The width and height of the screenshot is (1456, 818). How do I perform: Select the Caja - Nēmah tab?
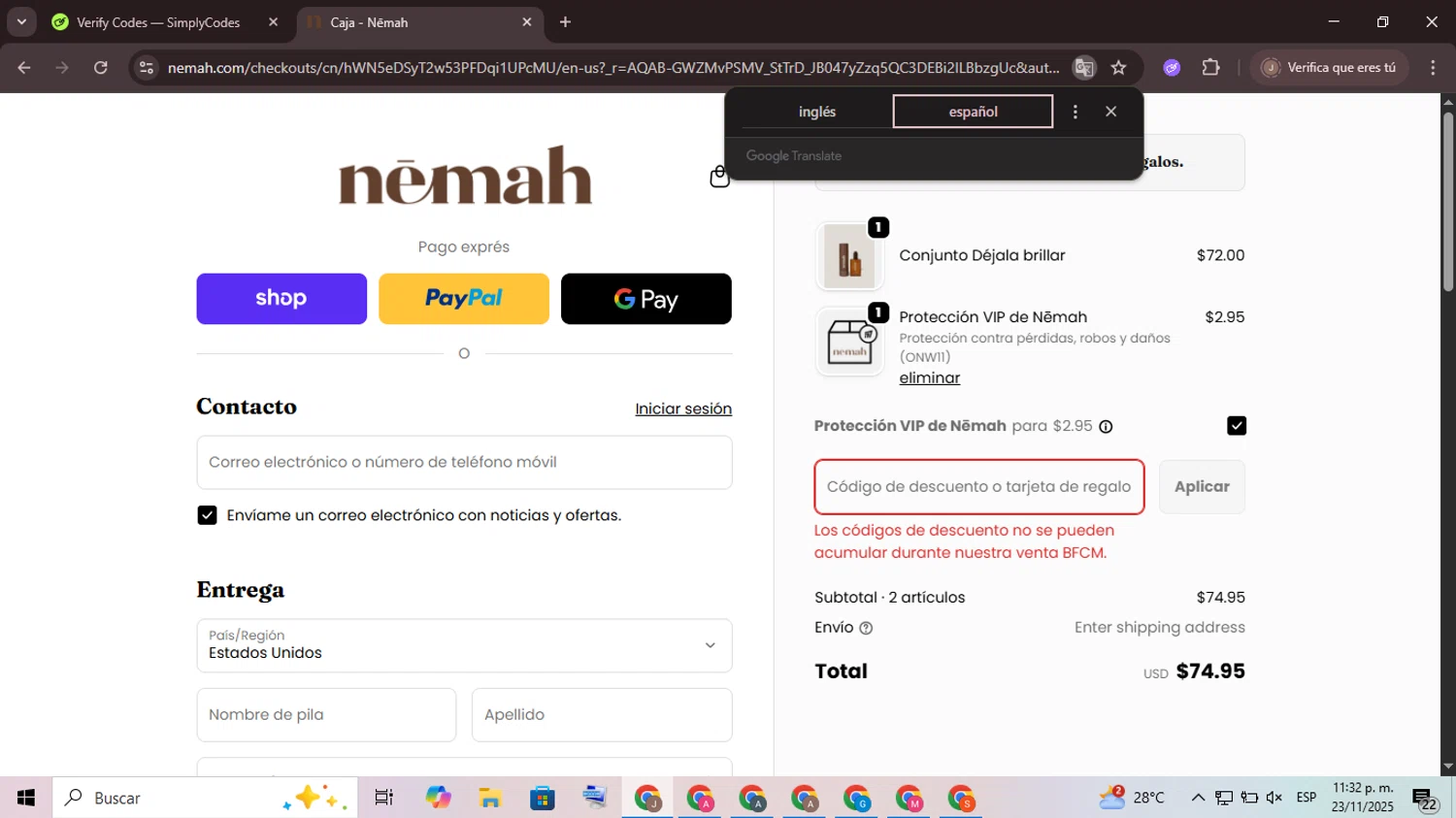click(419, 21)
